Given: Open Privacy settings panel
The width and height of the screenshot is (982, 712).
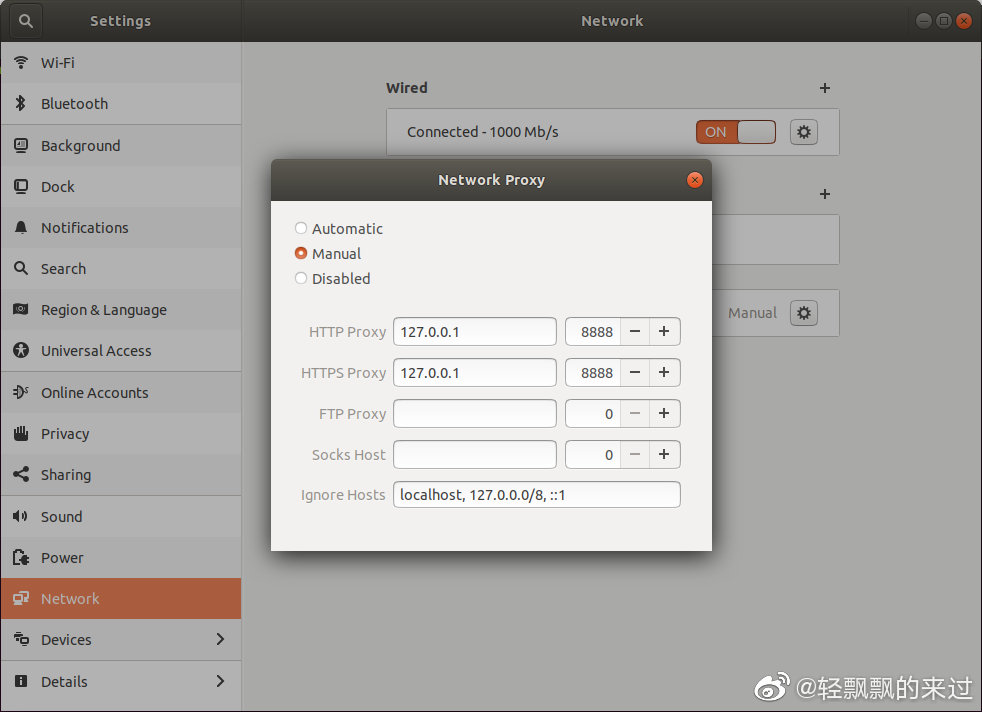Looking at the screenshot, I should click(x=121, y=433).
